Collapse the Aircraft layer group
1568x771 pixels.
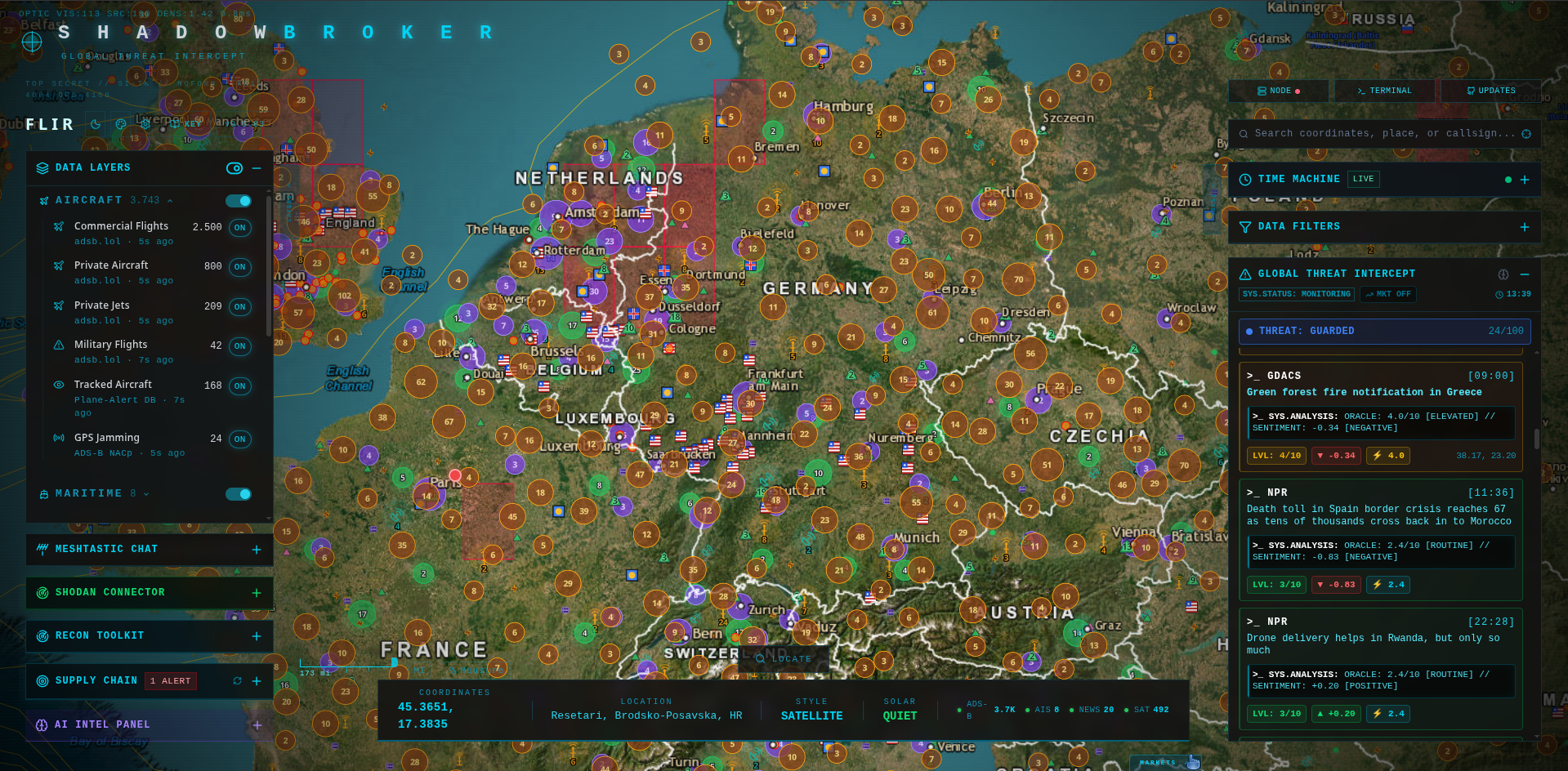(170, 201)
